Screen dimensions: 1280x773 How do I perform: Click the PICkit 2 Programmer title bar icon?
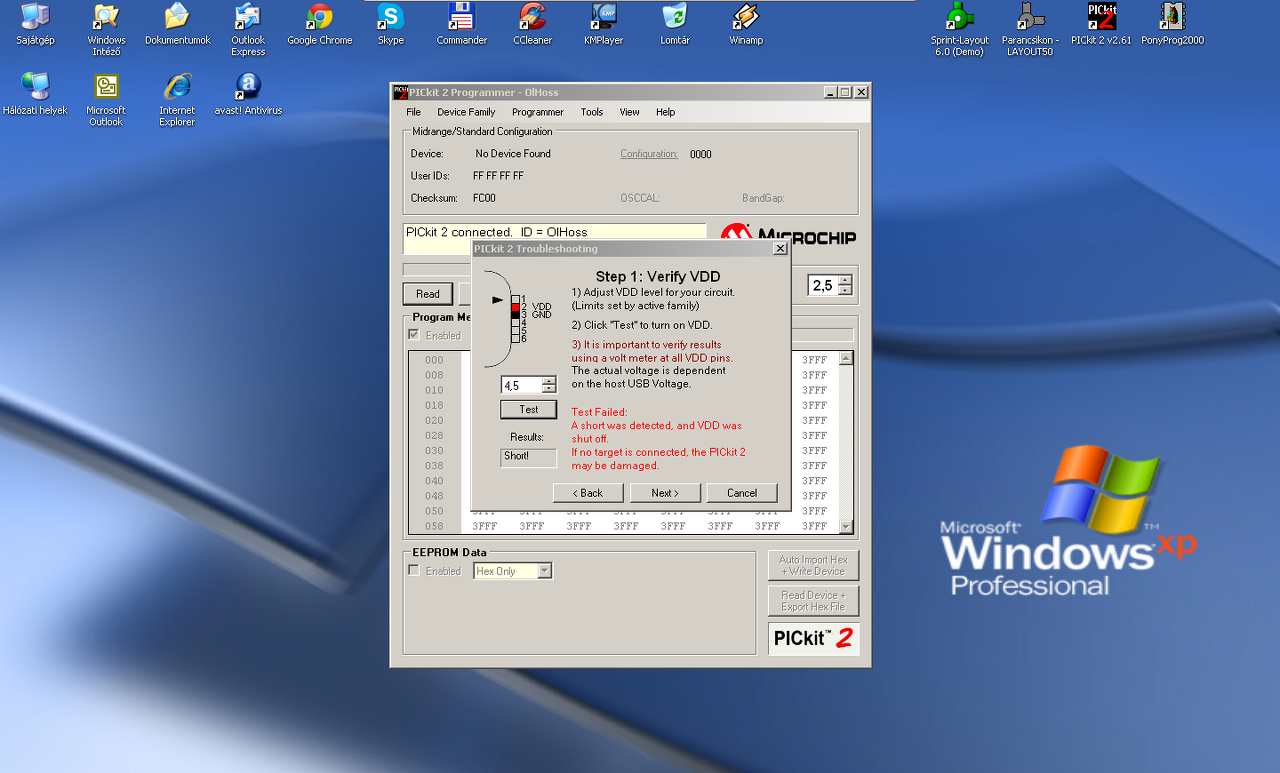coord(400,92)
